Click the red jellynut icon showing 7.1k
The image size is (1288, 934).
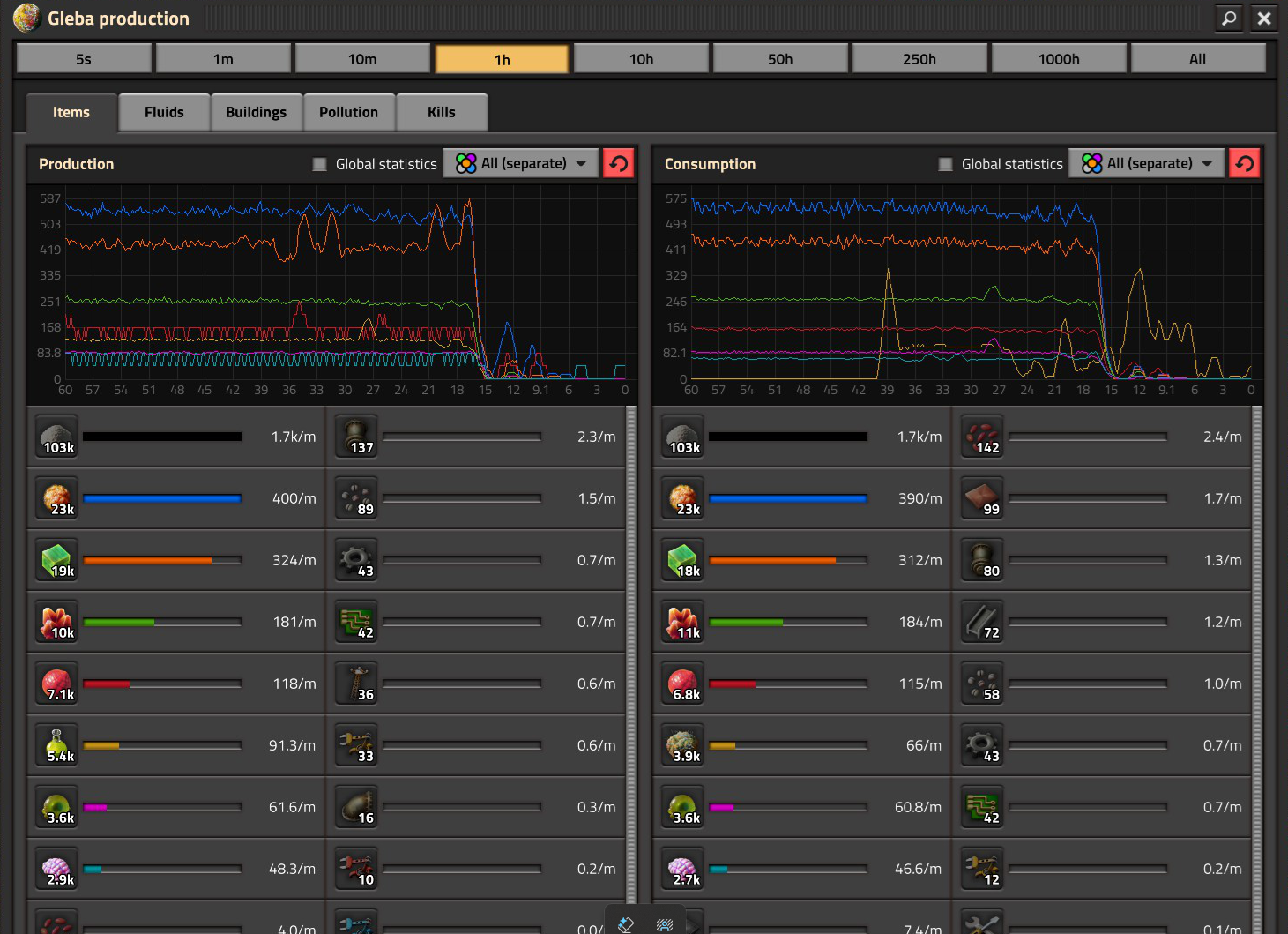(57, 684)
